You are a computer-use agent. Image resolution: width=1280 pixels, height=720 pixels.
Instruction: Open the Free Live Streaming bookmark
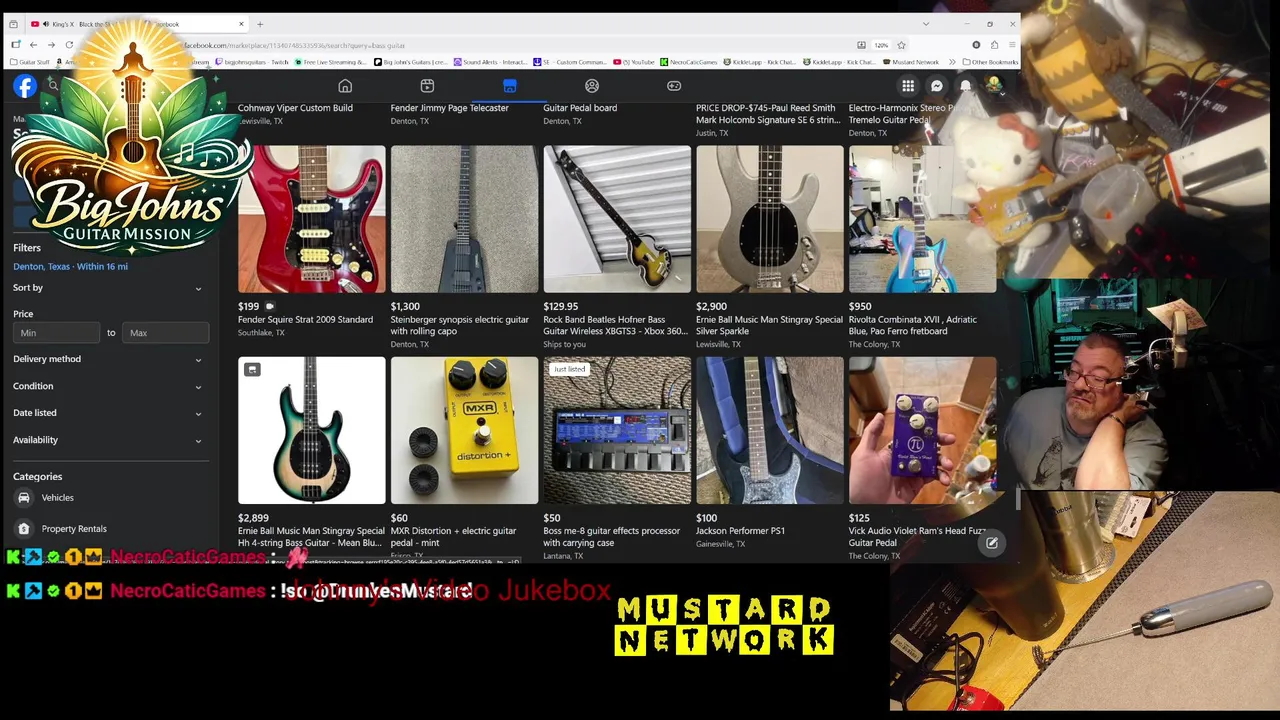pos(331,62)
